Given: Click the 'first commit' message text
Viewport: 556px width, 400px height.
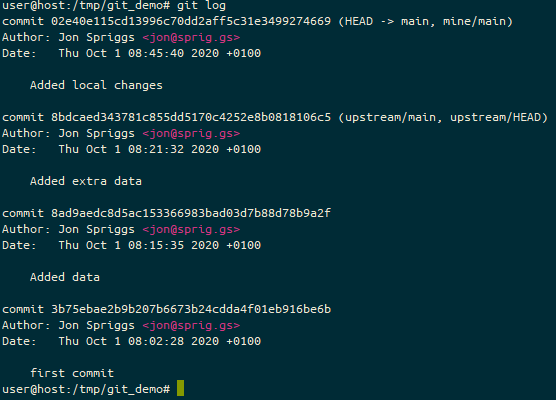Looking at the screenshot, I should 72,373.
